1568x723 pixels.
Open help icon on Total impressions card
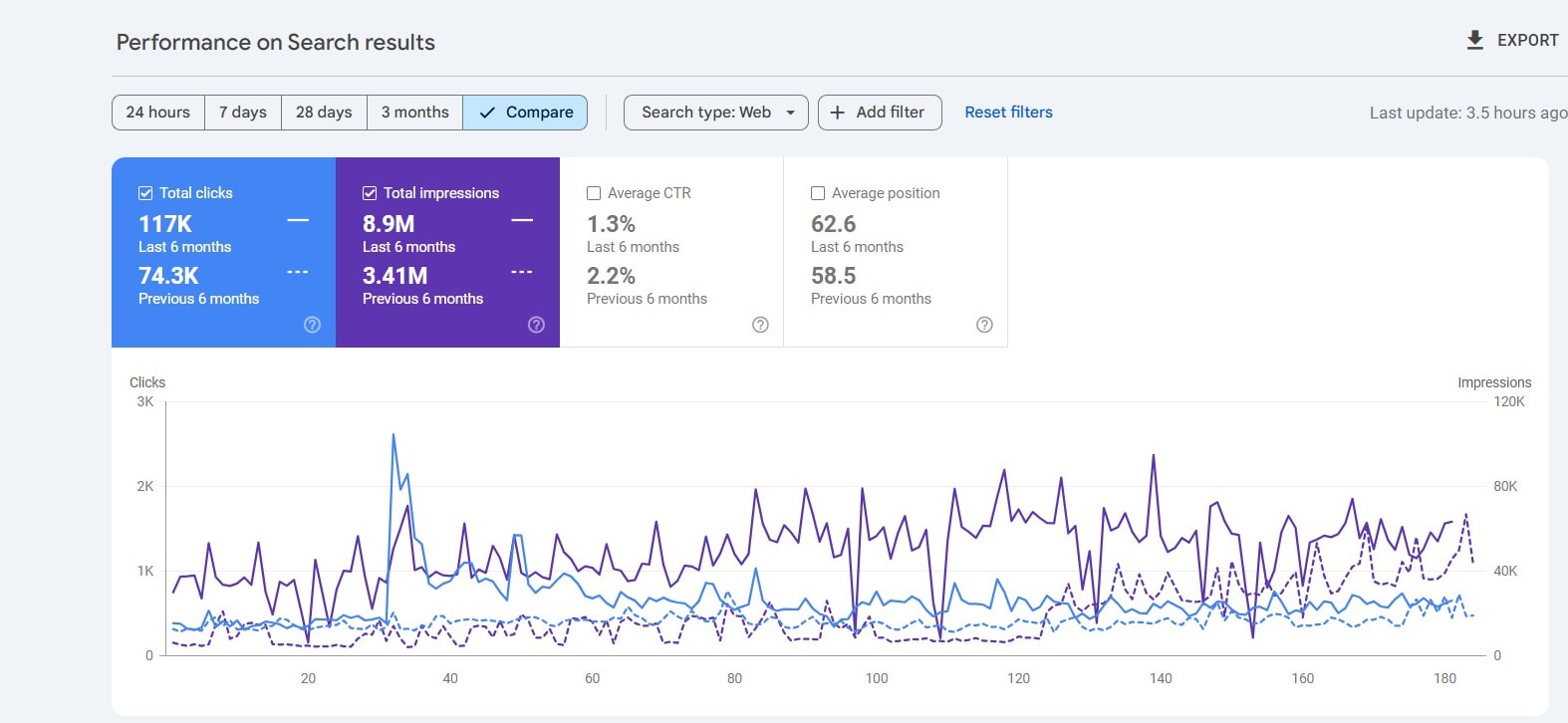point(536,325)
